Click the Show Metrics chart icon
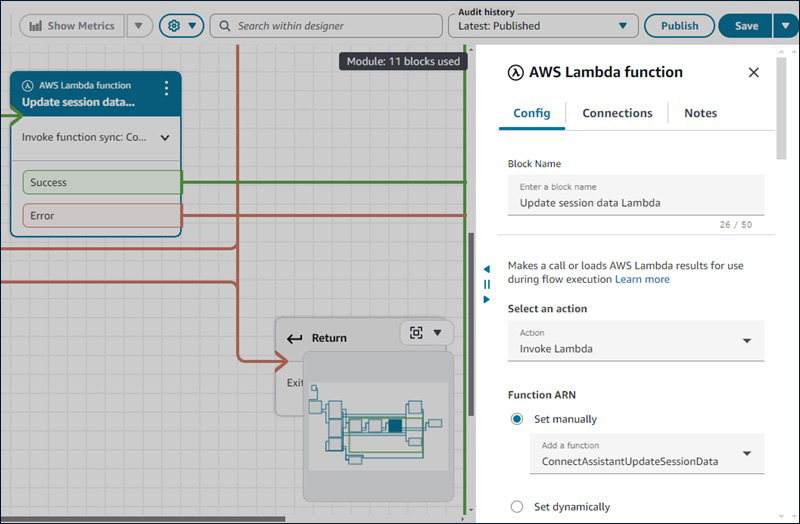 (37, 26)
